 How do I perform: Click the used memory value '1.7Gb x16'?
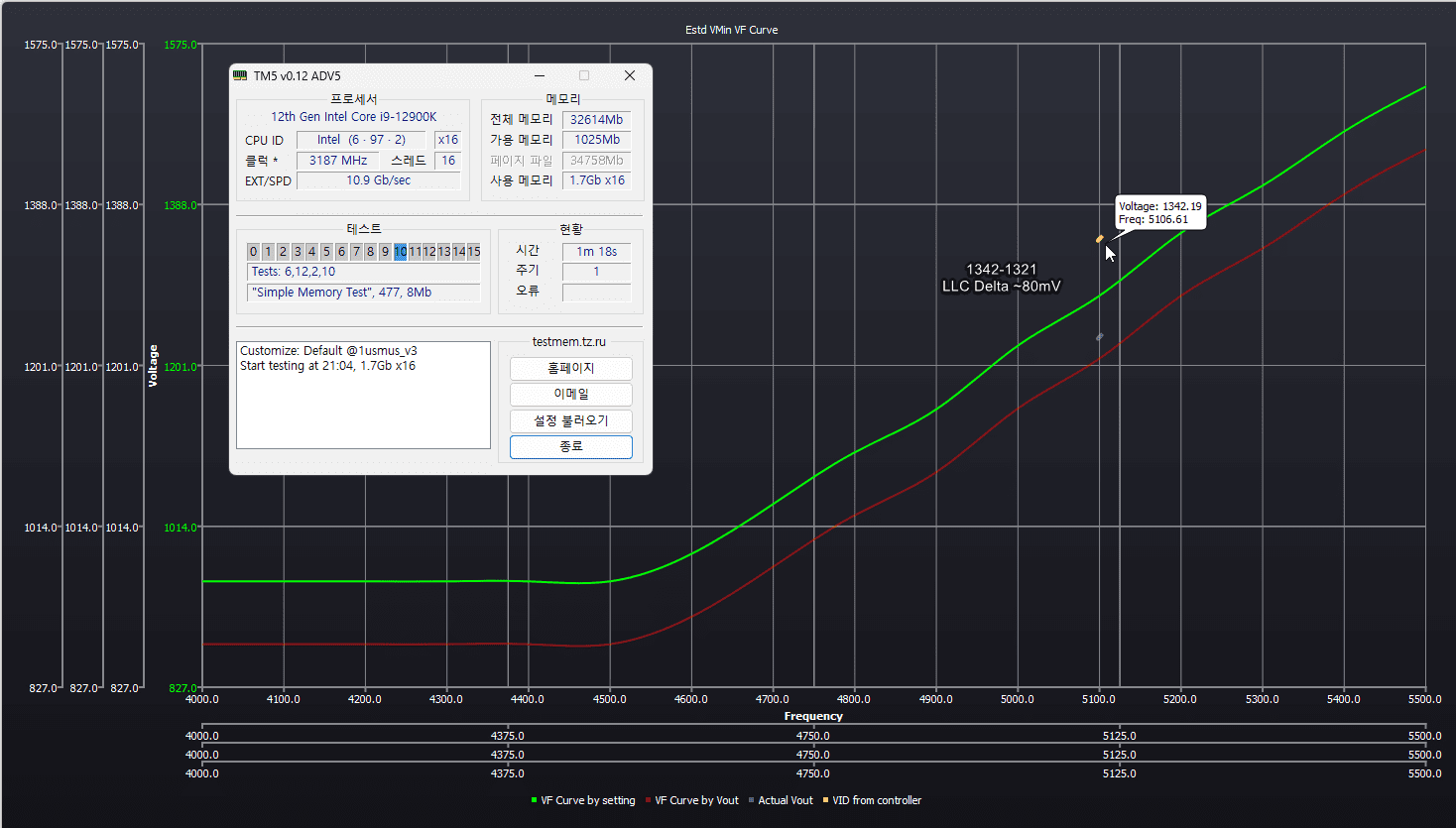596,180
